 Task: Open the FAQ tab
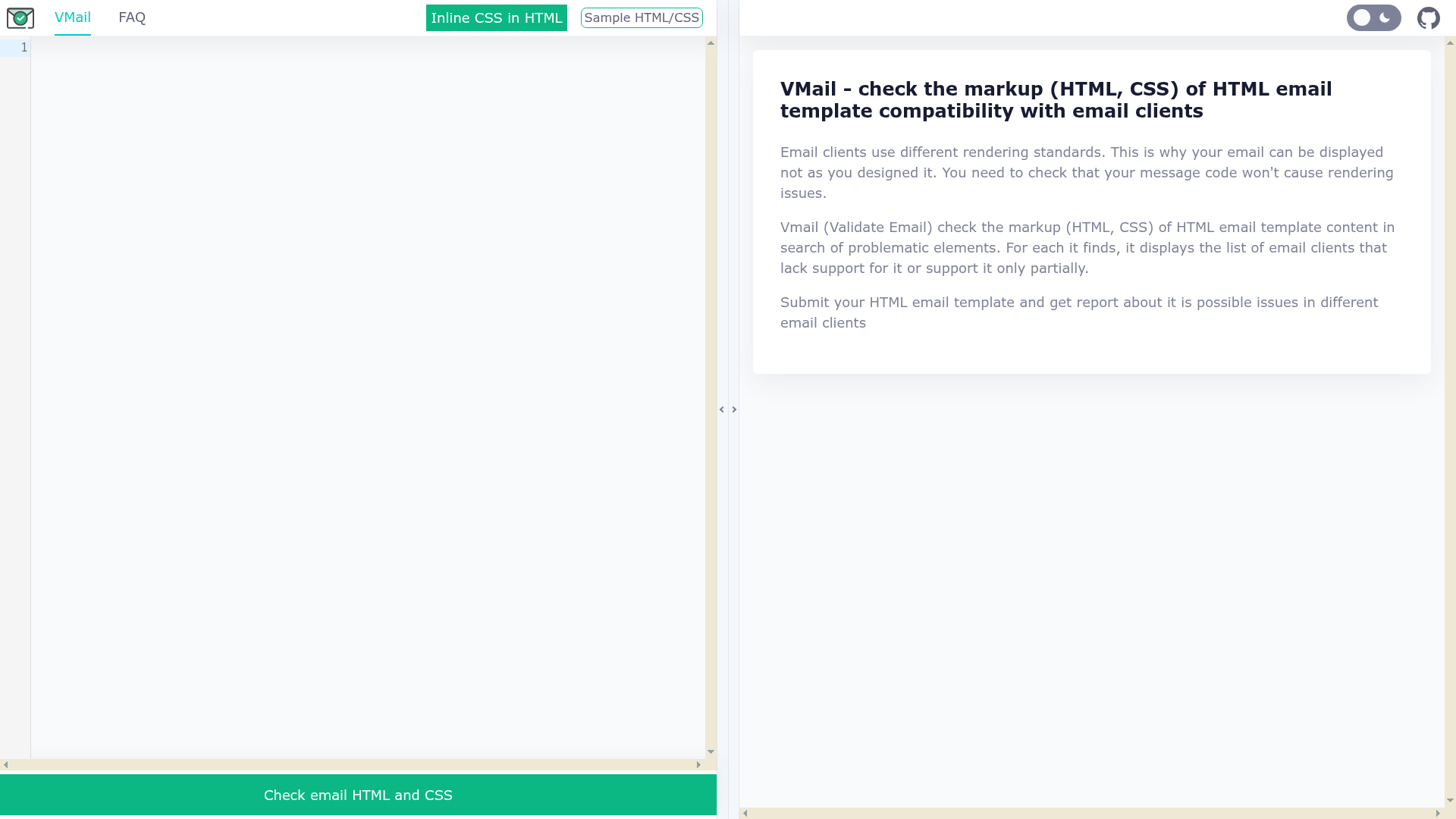tap(132, 17)
